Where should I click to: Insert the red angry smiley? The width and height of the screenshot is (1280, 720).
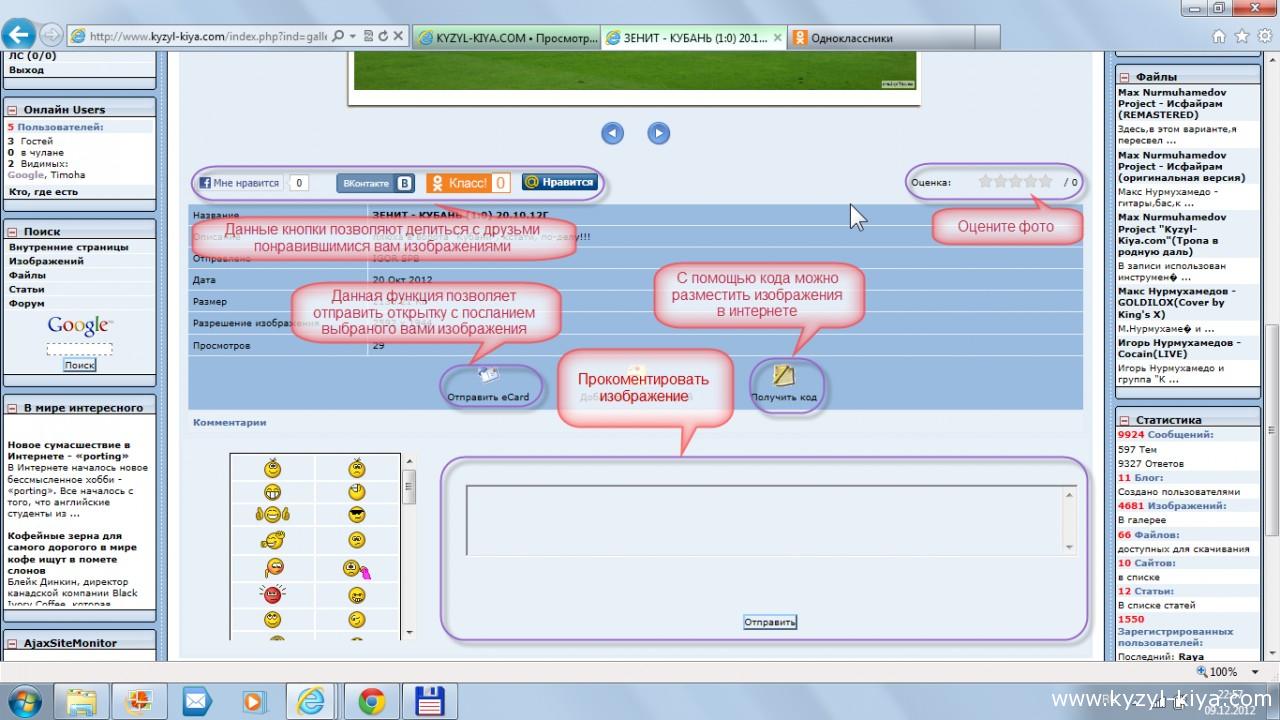272,594
